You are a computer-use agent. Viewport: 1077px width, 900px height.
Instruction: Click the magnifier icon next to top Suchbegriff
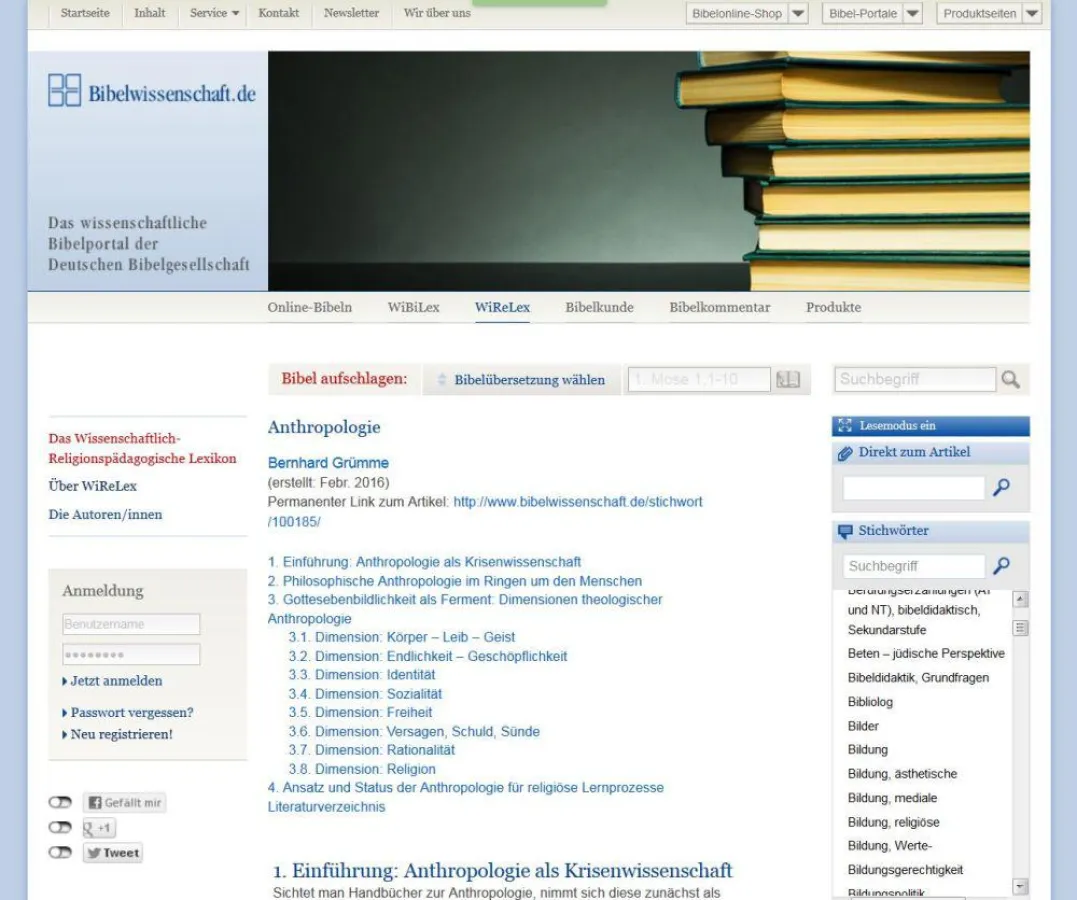point(1011,380)
